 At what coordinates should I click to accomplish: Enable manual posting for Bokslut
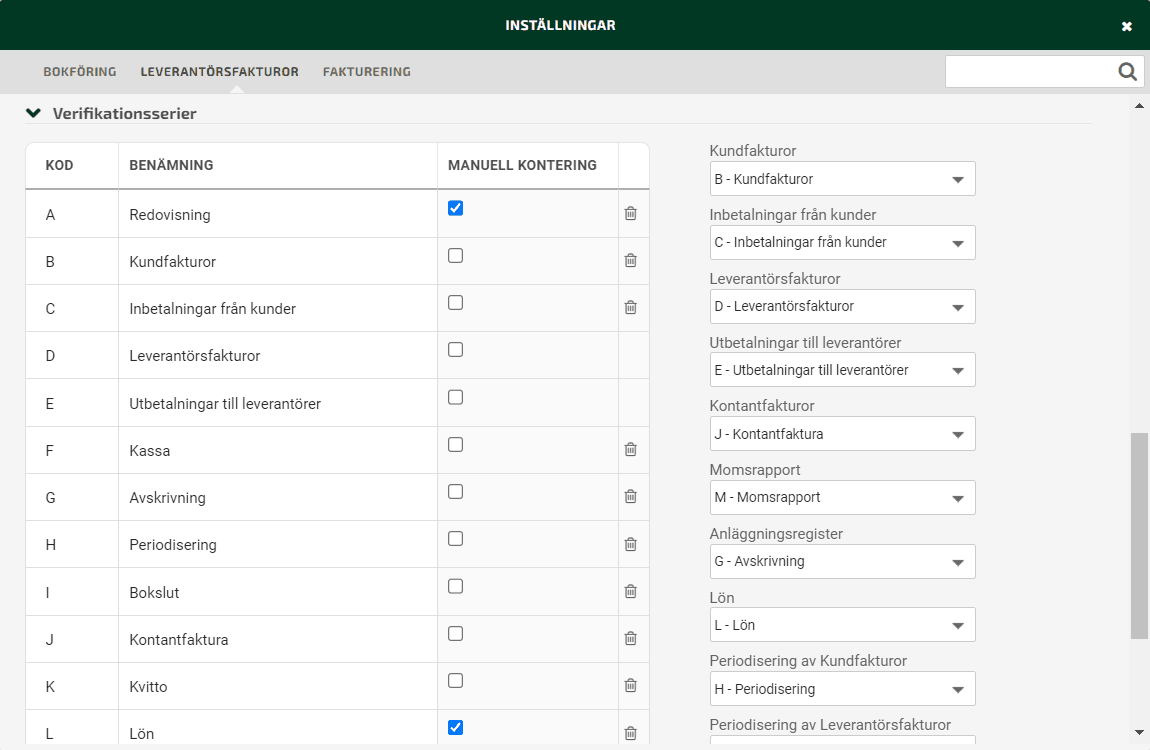(455, 587)
